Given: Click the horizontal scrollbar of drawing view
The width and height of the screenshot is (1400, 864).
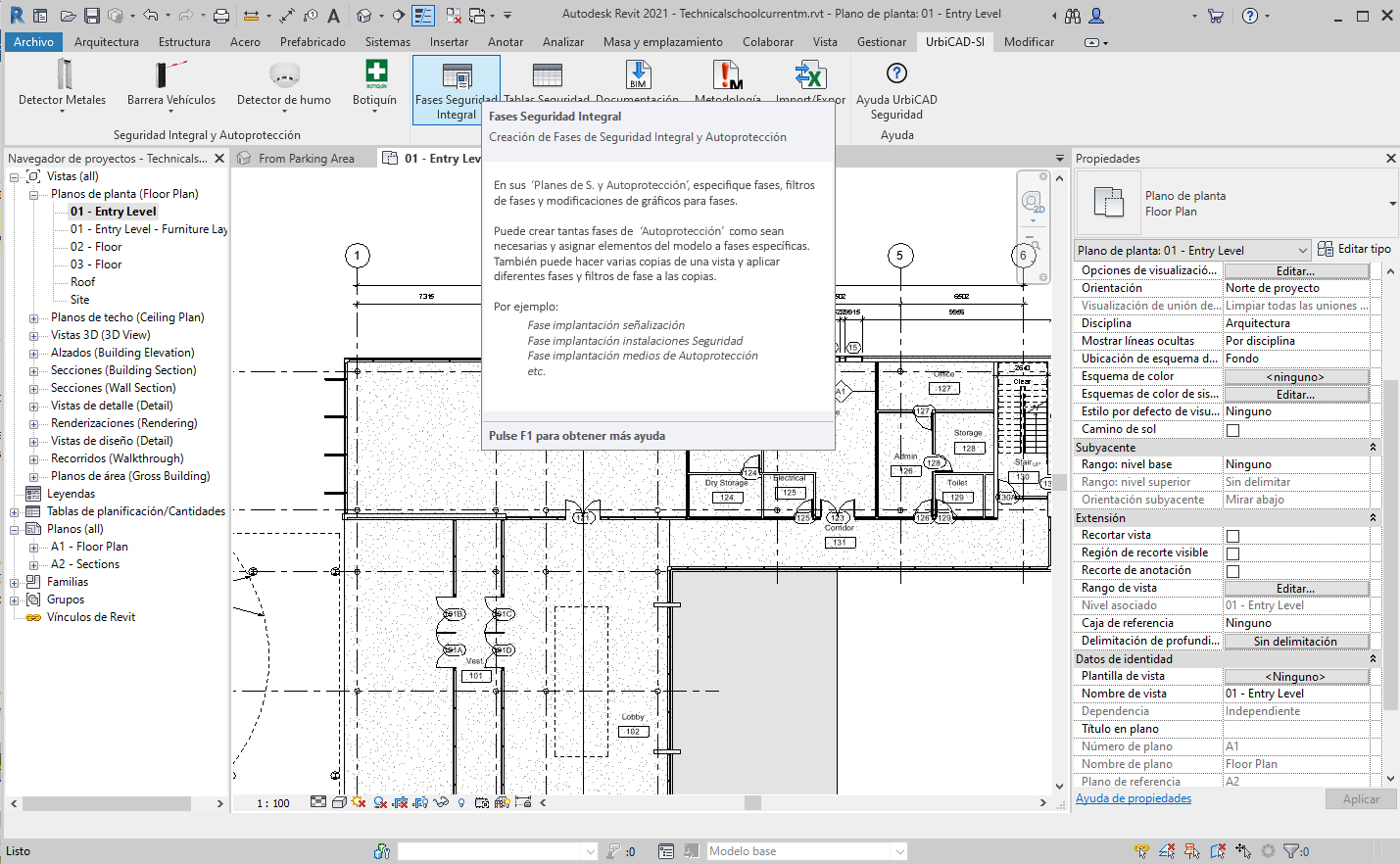Looking at the screenshot, I should click(752, 803).
